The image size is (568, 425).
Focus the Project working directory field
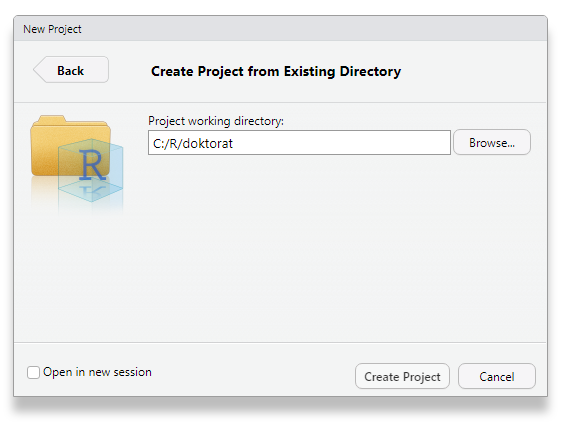[299, 143]
